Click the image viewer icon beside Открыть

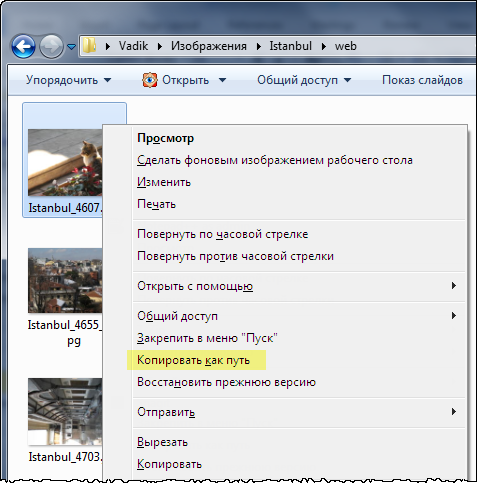point(150,80)
